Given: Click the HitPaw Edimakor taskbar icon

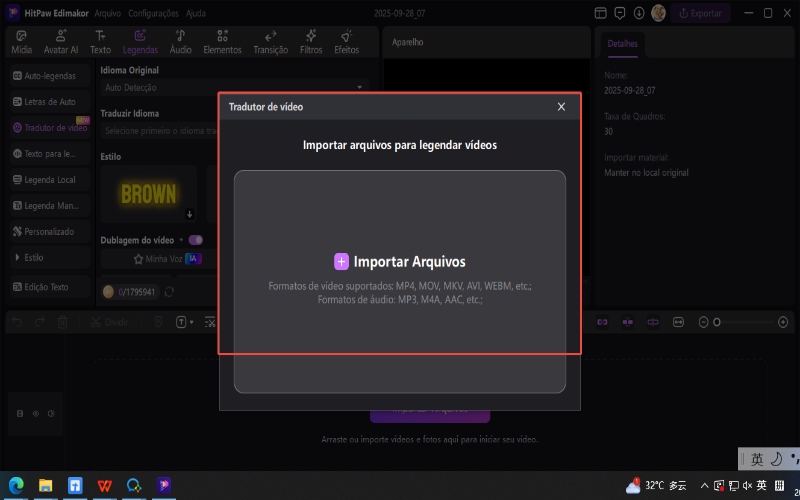Looking at the screenshot, I should click(x=163, y=485).
